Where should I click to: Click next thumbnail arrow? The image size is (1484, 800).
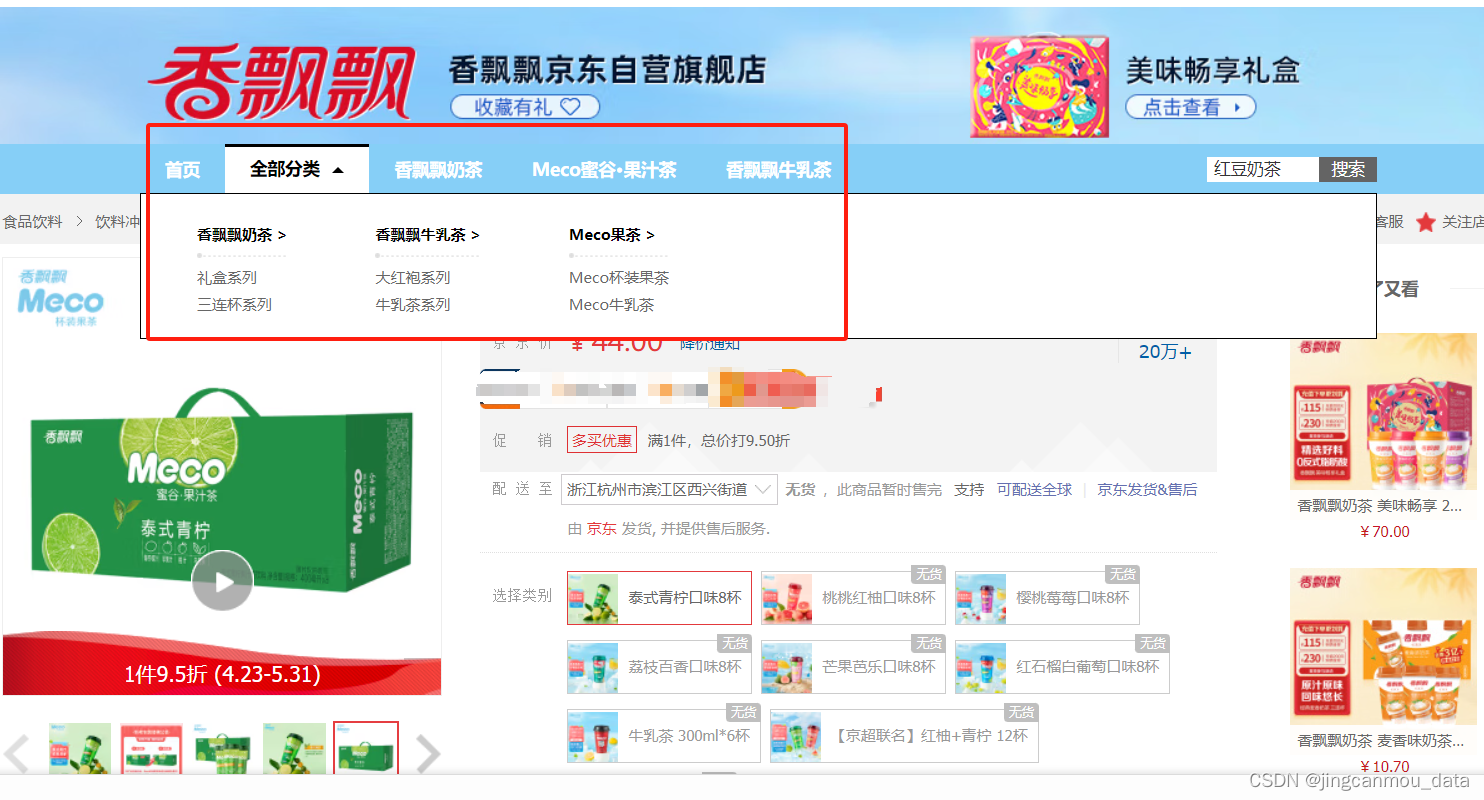pos(428,754)
